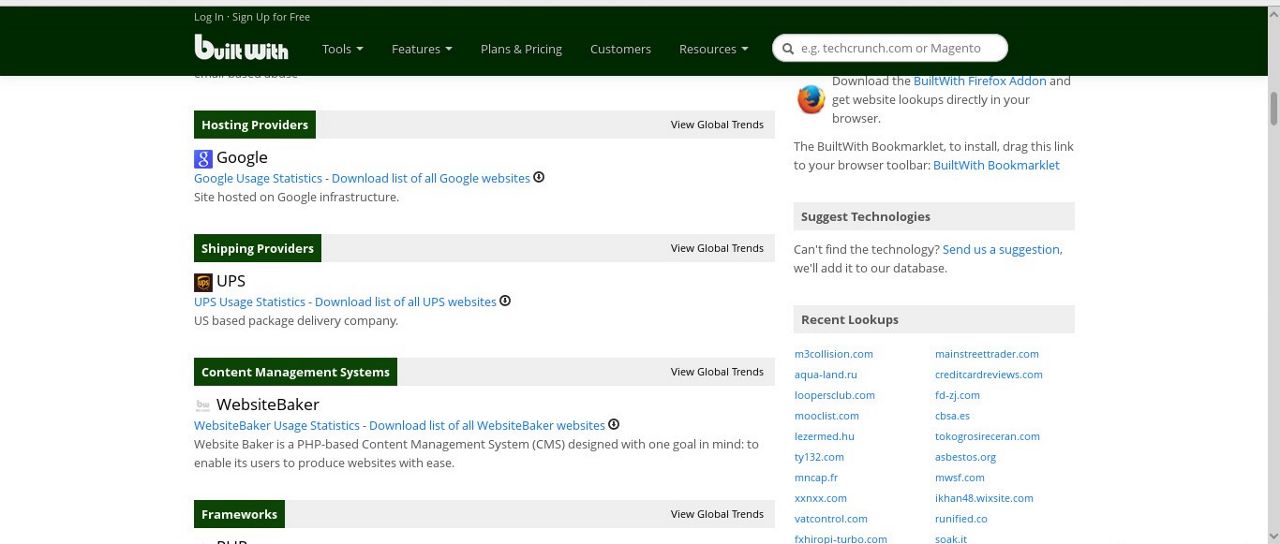The height and width of the screenshot is (544, 1280).
Task: Open recent lookup creditcardreviews.com
Action: pos(989,375)
